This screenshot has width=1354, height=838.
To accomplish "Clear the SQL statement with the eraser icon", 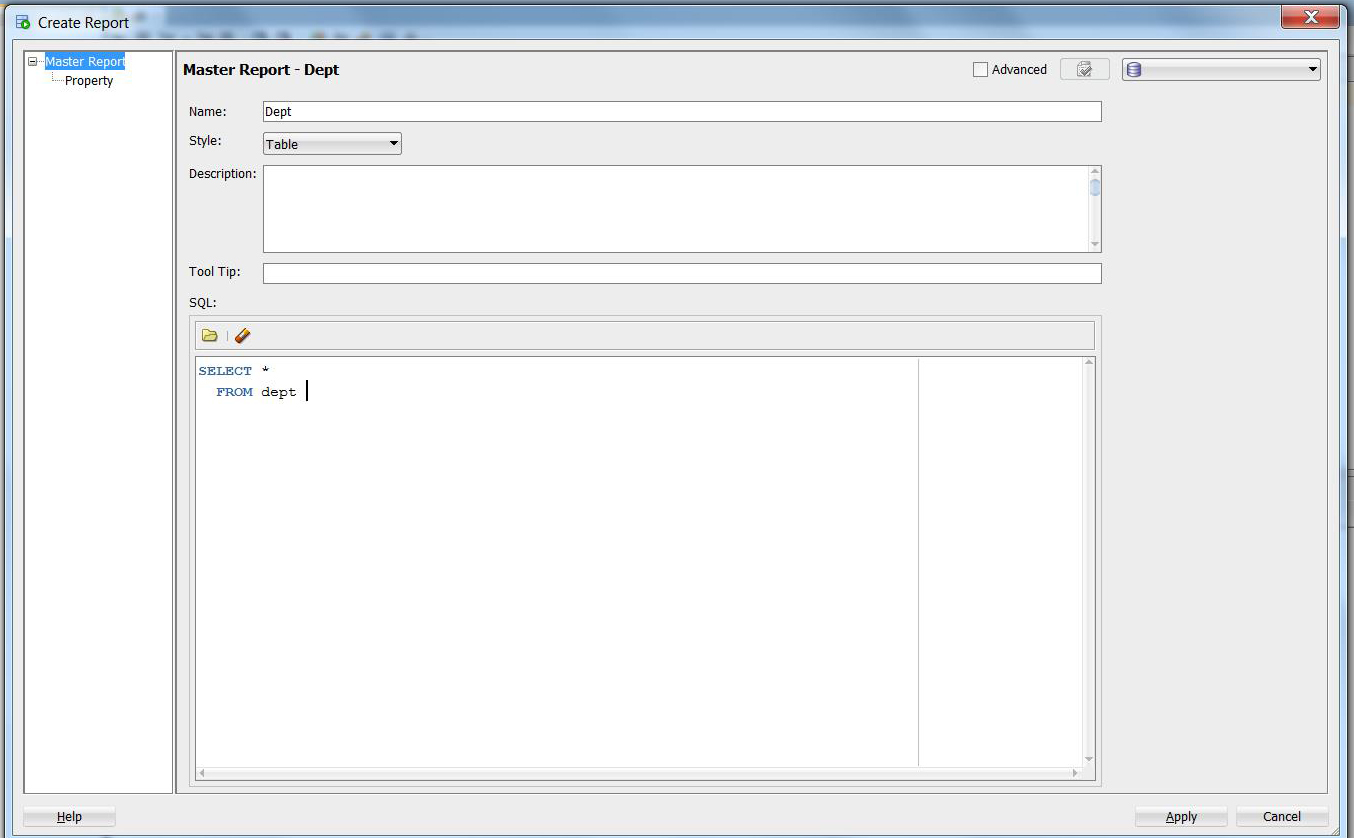I will 242,335.
